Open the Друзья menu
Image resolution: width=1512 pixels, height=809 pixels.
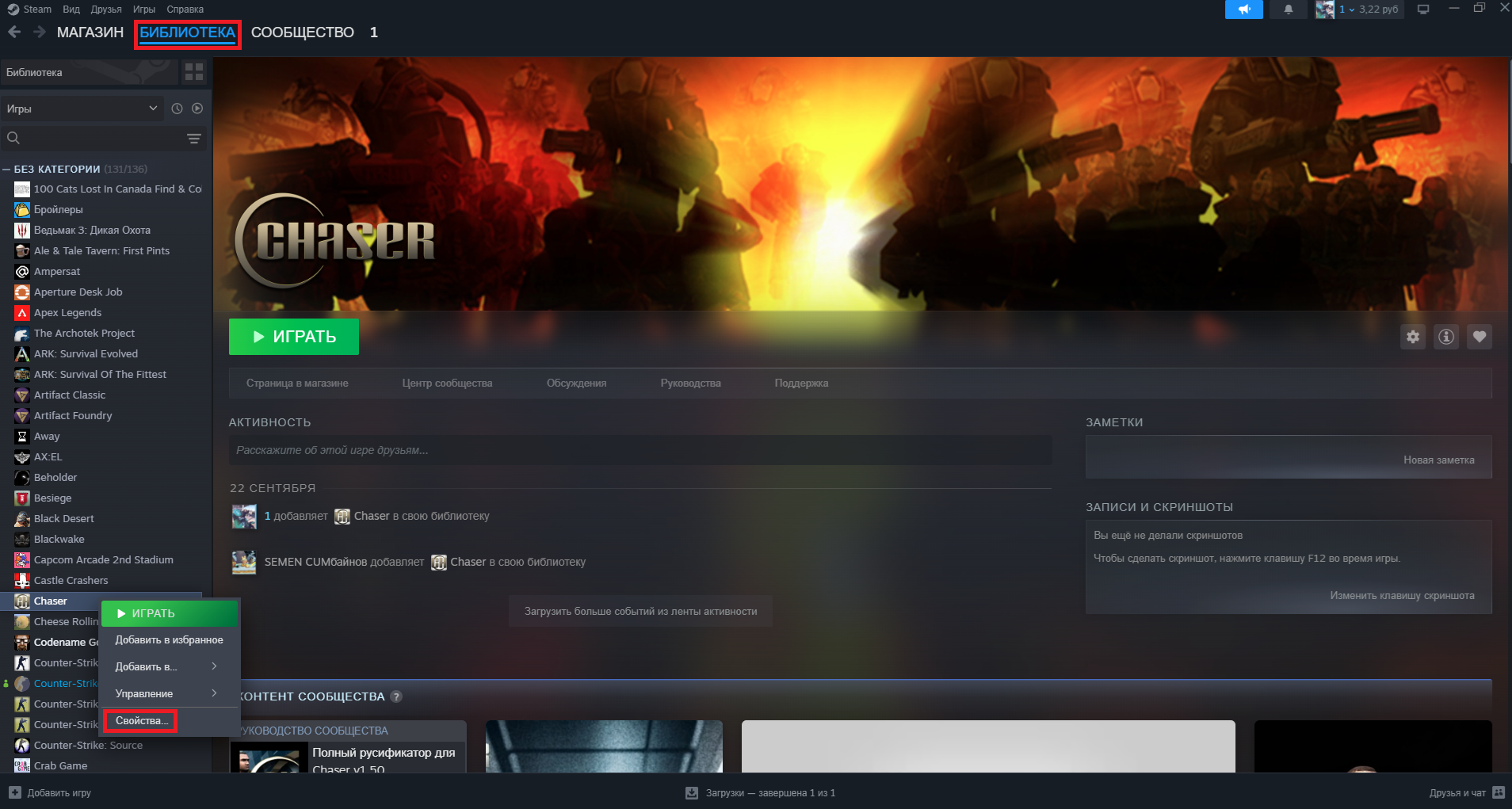point(106,10)
